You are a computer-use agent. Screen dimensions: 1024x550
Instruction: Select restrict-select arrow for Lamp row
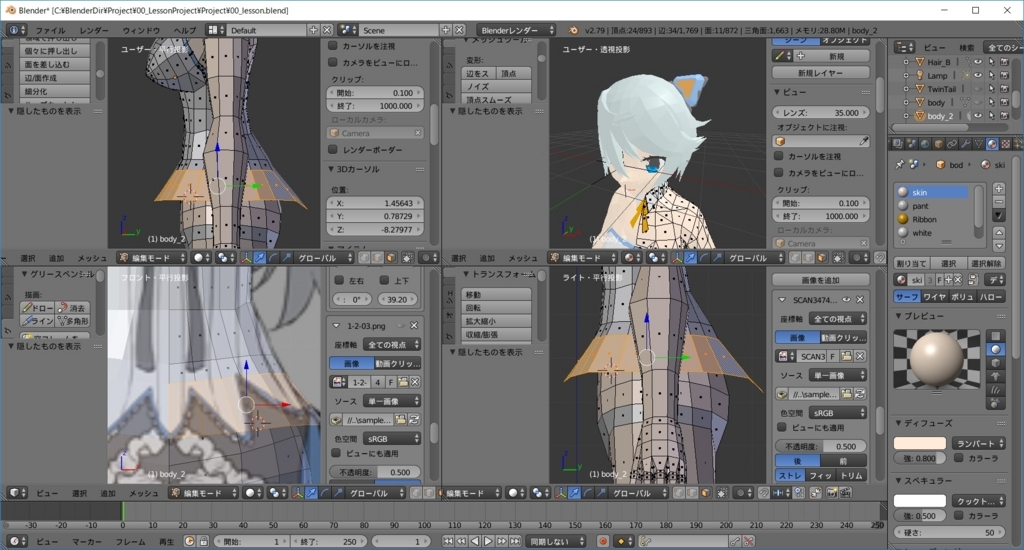tap(991, 75)
